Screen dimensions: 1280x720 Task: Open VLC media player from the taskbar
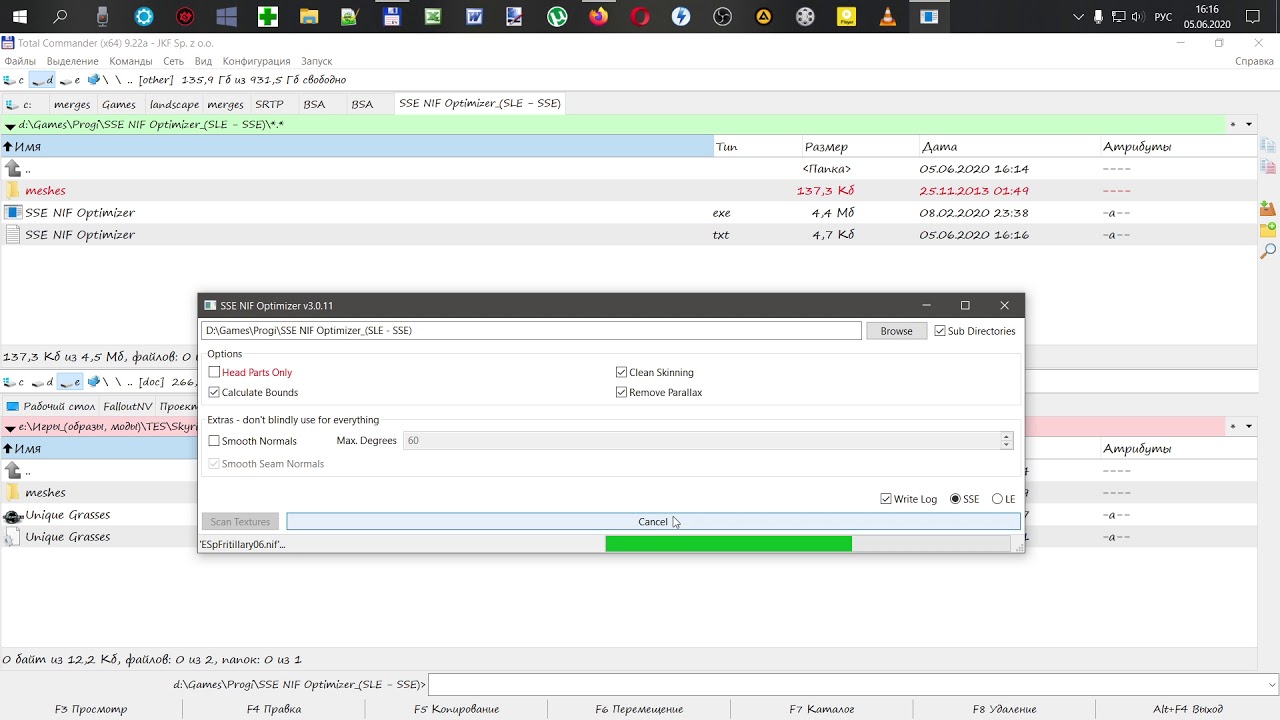[x=887, y=17]
